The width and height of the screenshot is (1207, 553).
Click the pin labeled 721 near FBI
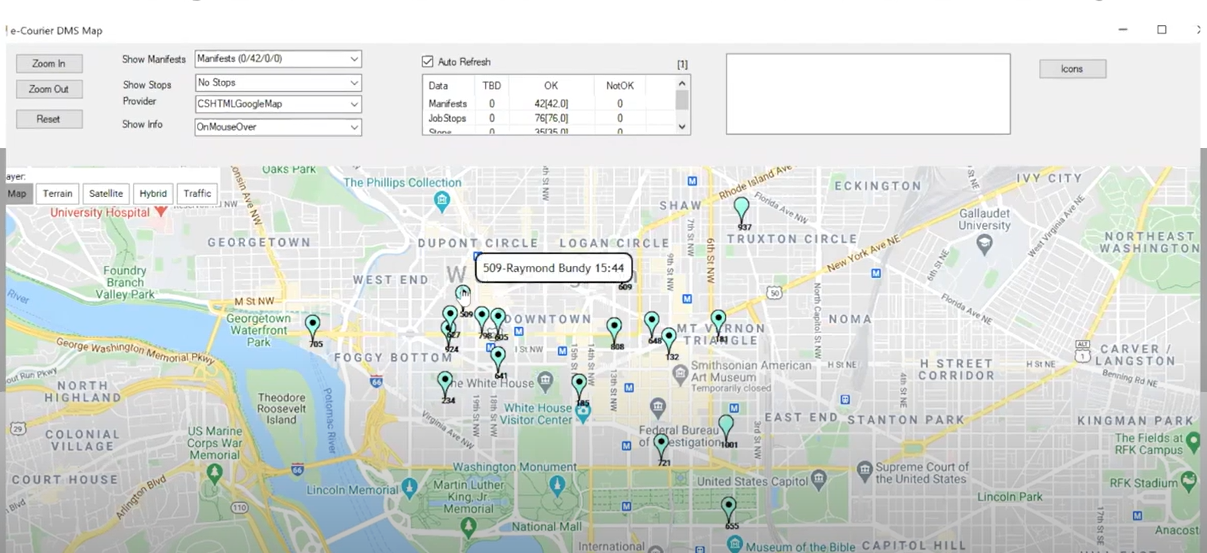[x=661, y=446]
